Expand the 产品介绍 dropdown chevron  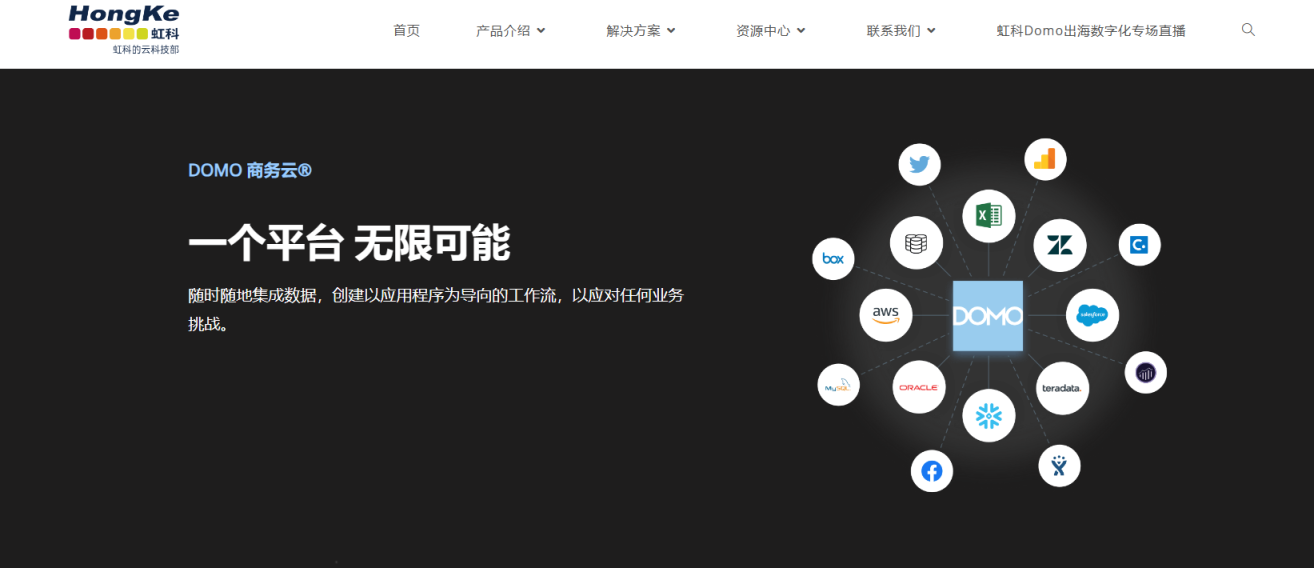541,31
